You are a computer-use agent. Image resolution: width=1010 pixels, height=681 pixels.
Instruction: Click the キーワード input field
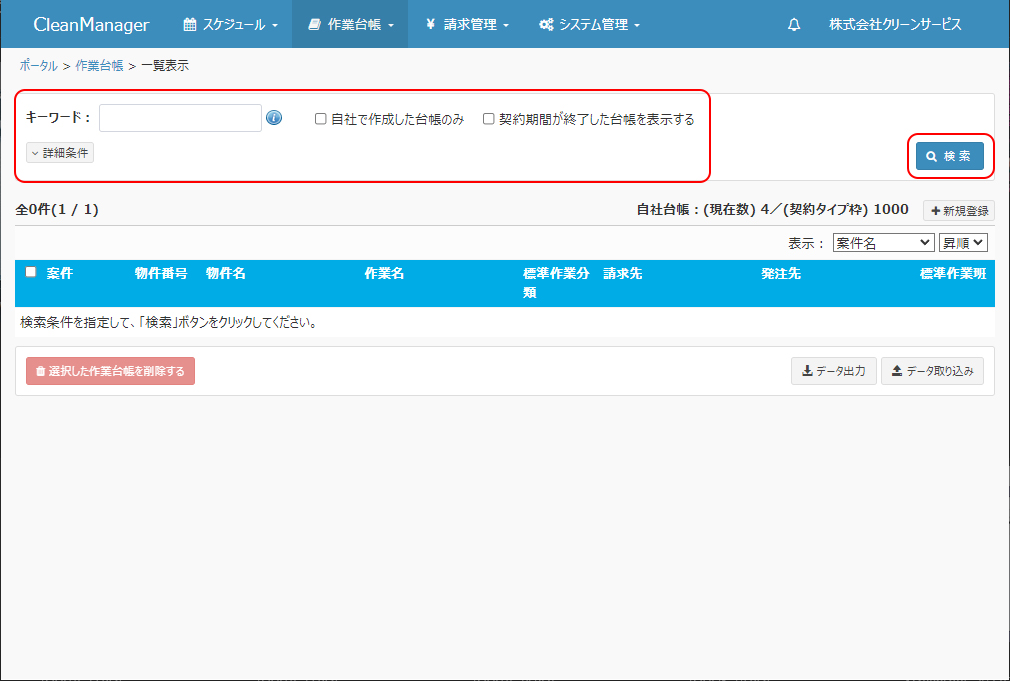[180, 118]
